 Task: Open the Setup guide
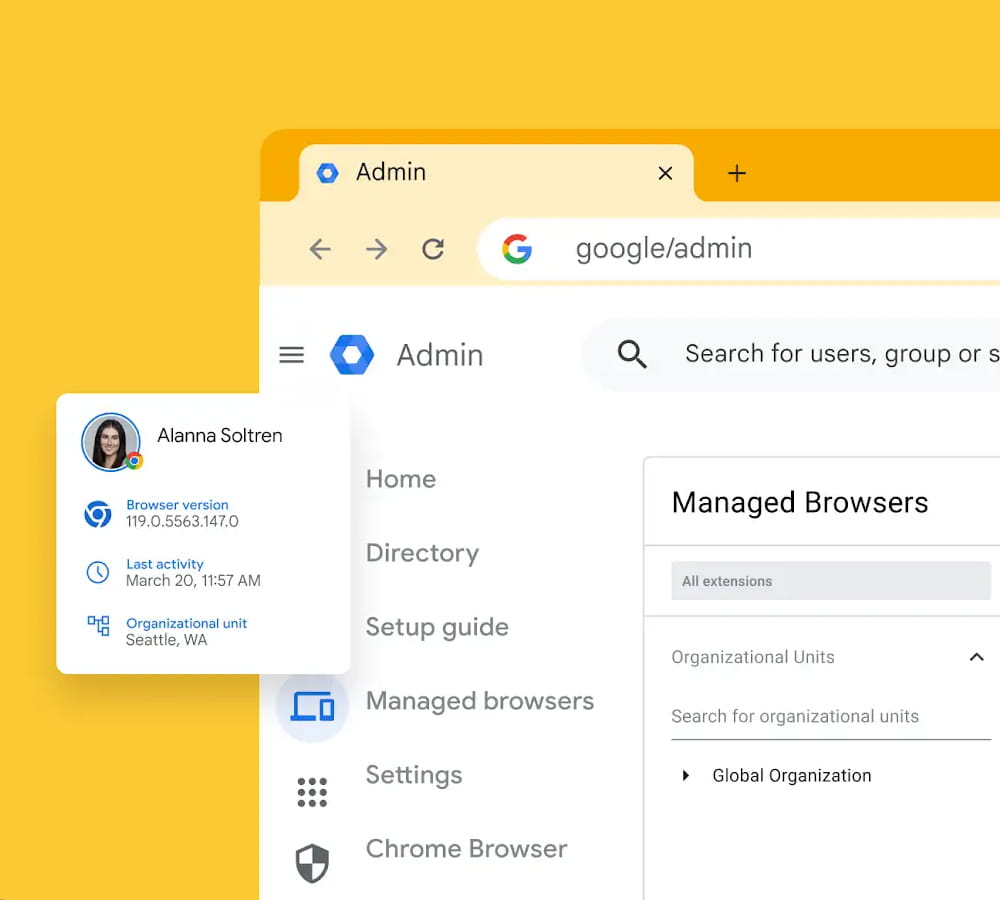click(x=437, y=627)
